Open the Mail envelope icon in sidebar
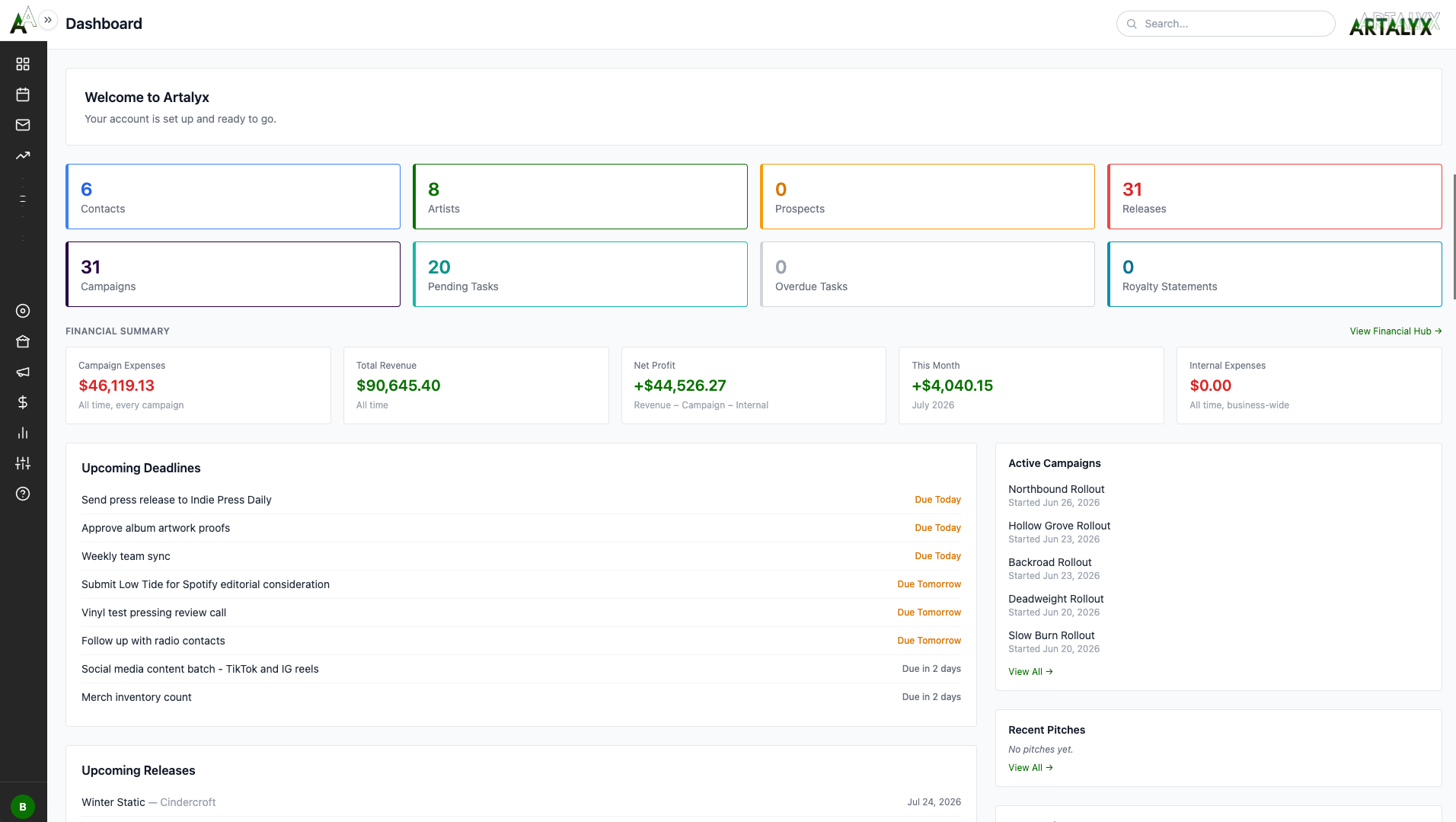This screenshot has width=1456, height=822. pos(23,125)
